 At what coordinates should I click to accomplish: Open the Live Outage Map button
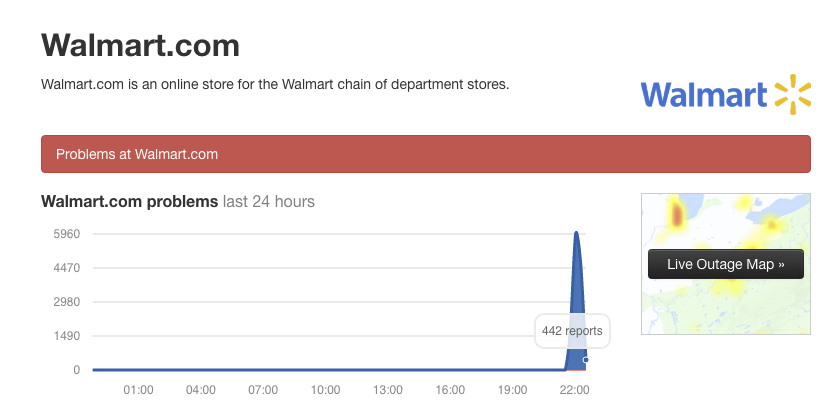coord(725,264)
